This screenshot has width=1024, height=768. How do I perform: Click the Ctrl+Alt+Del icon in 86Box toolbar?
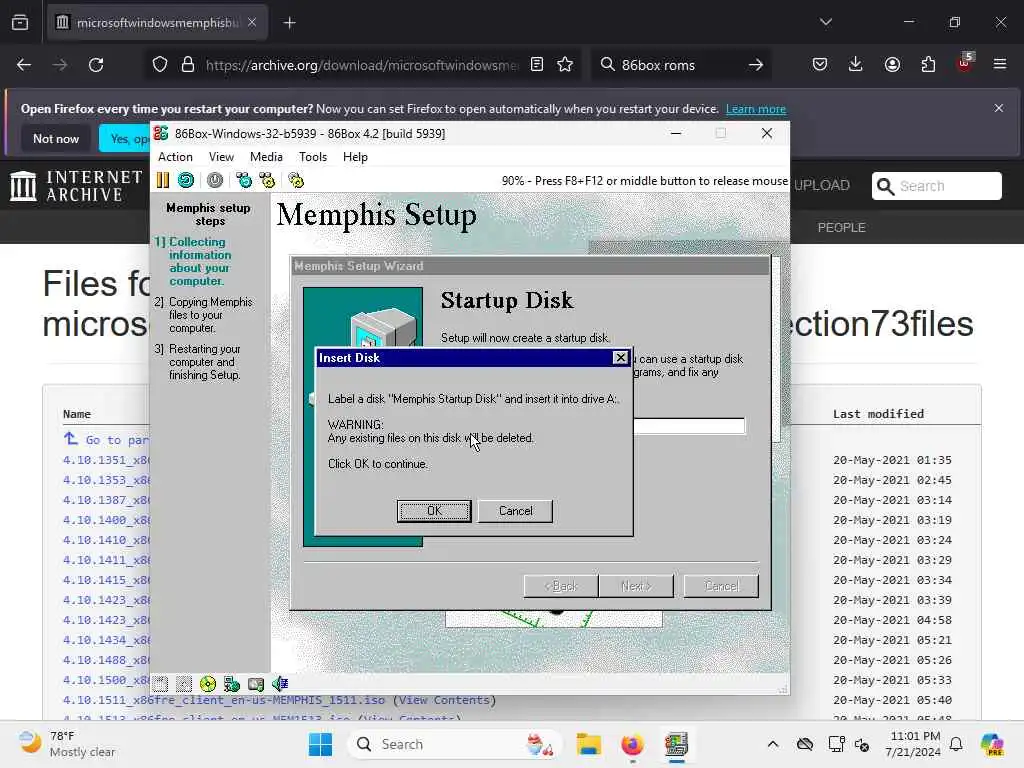click(244, 180)
